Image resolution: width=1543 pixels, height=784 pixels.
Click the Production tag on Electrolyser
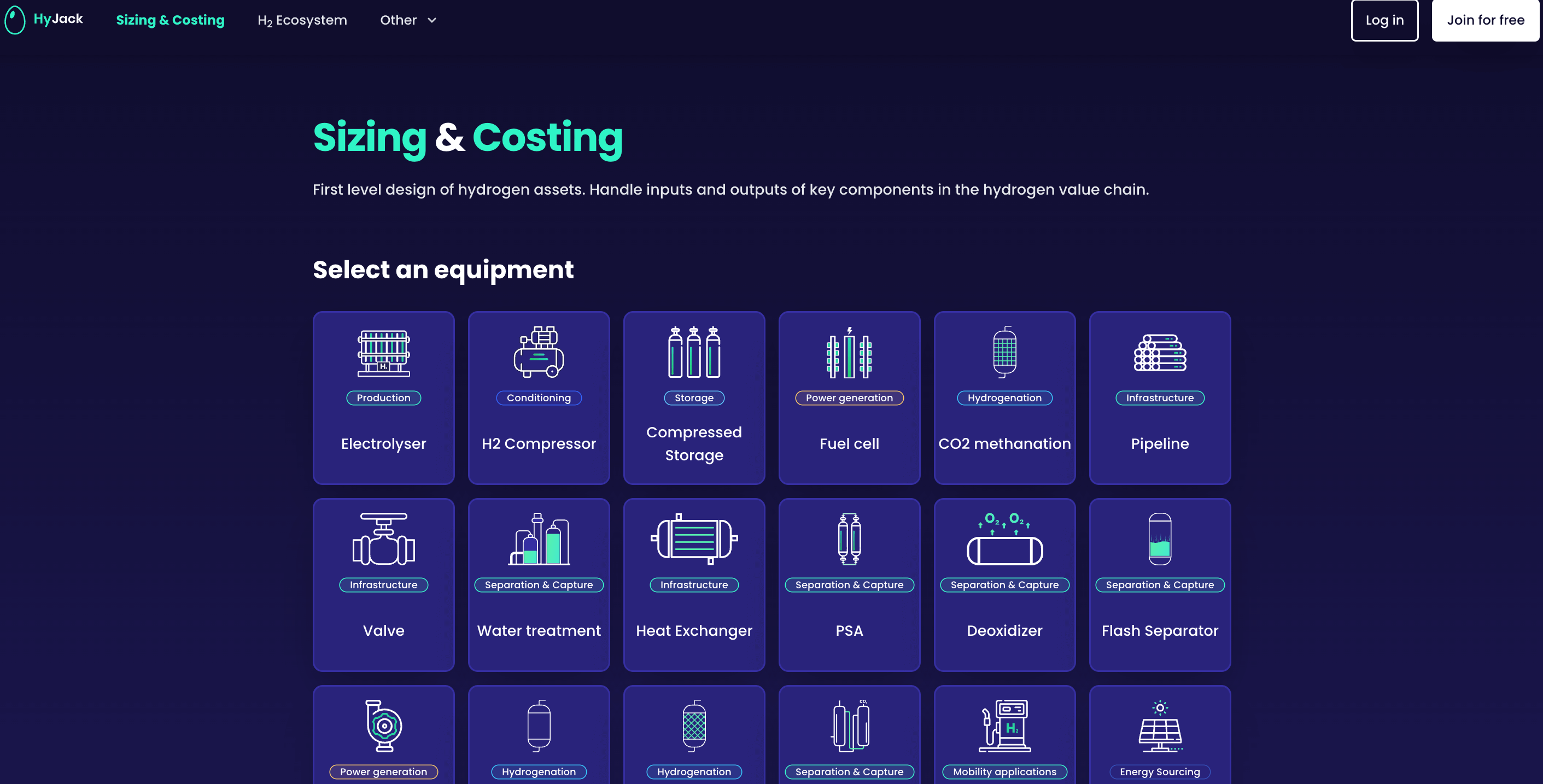click(383, 397)
